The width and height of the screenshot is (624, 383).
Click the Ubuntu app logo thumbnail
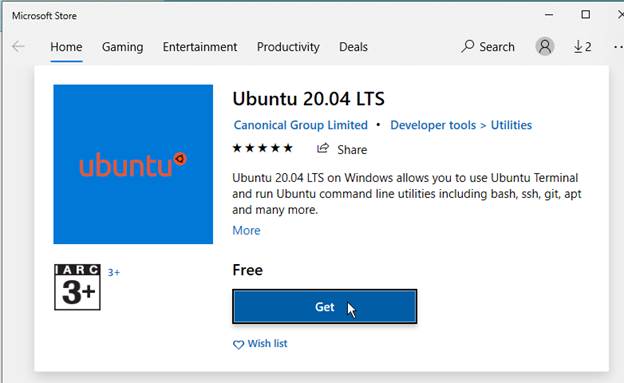[x=133, y=164]
